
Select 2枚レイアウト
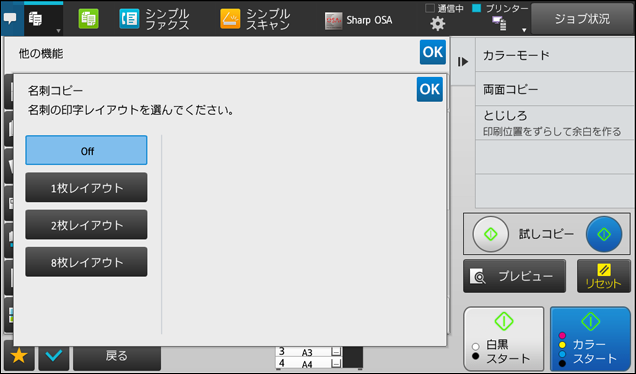(x=86, y=225)
